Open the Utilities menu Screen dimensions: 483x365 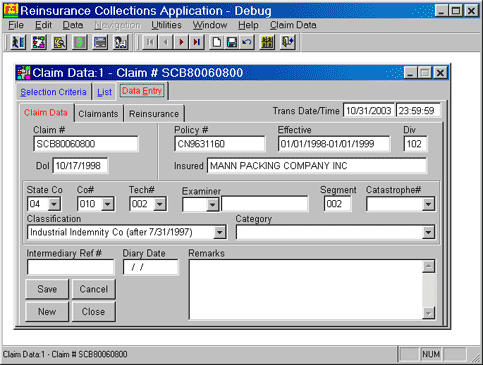pos(166,25)
